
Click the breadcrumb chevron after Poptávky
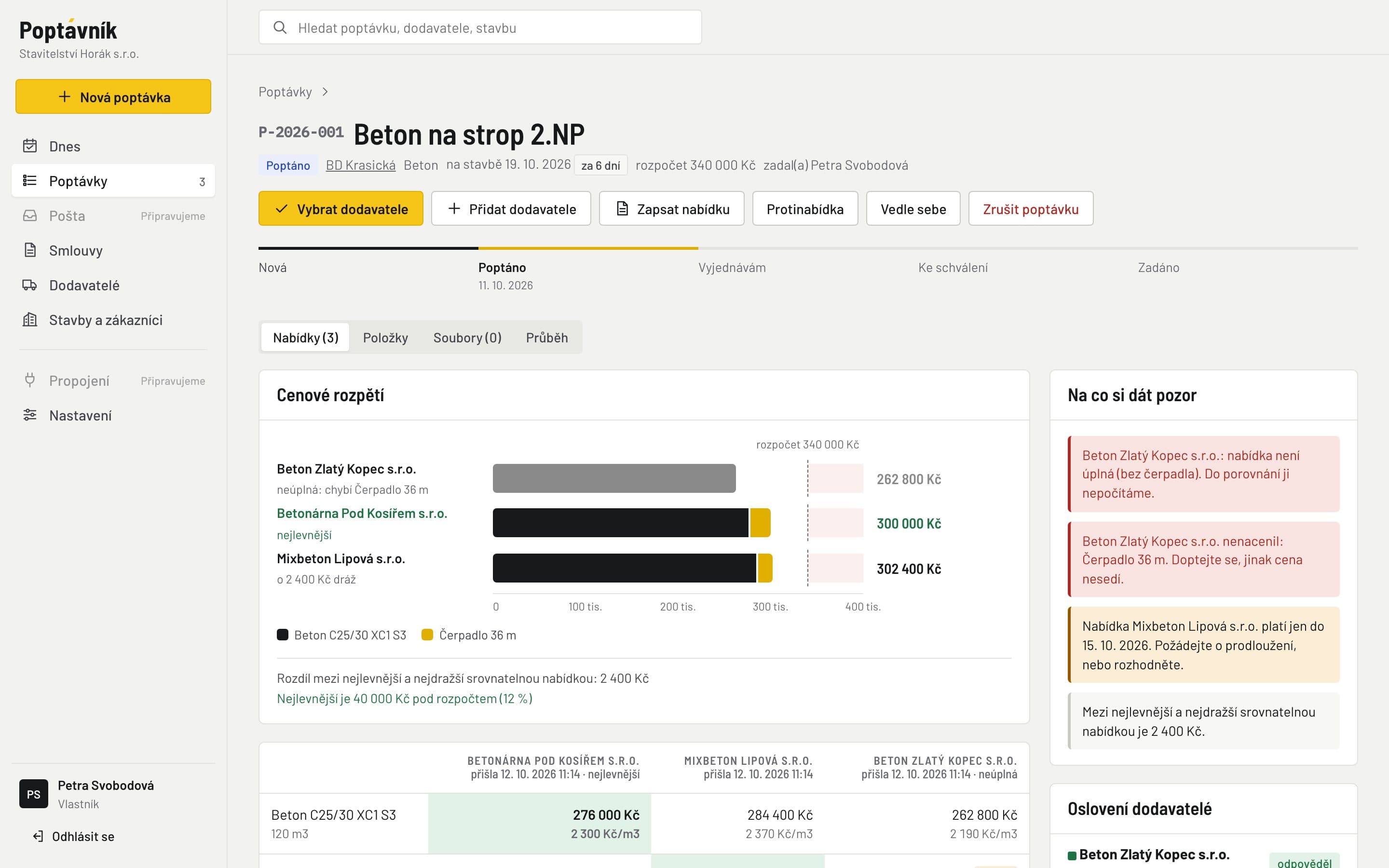(326, 92)
